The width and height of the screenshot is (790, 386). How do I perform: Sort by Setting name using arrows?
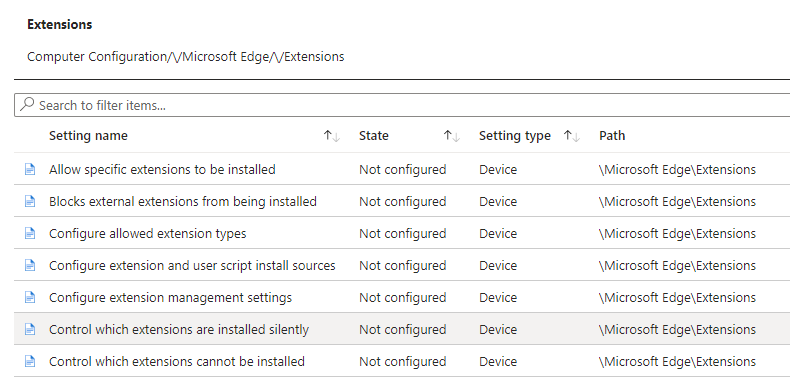click(332, 136)
